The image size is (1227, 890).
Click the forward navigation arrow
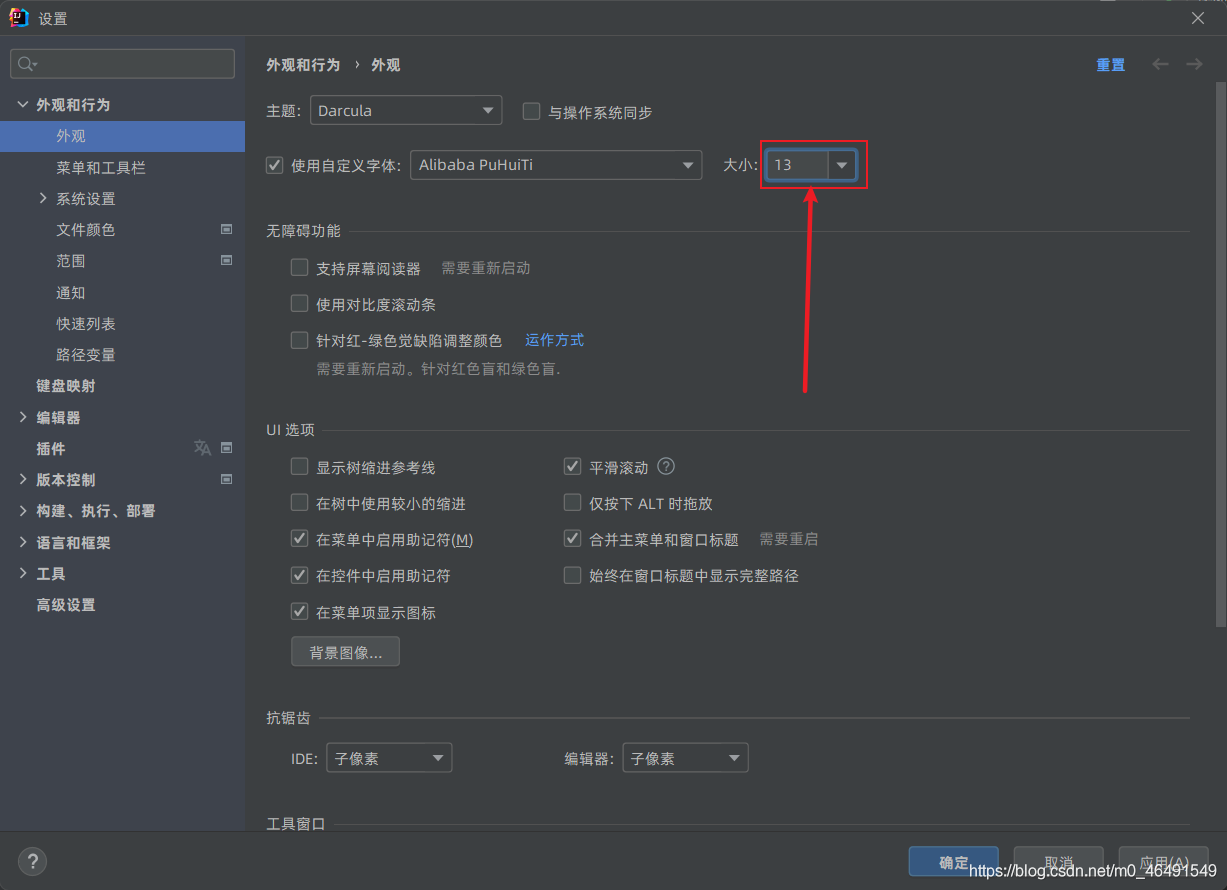pyautogui.click(x=1194, y=64)
